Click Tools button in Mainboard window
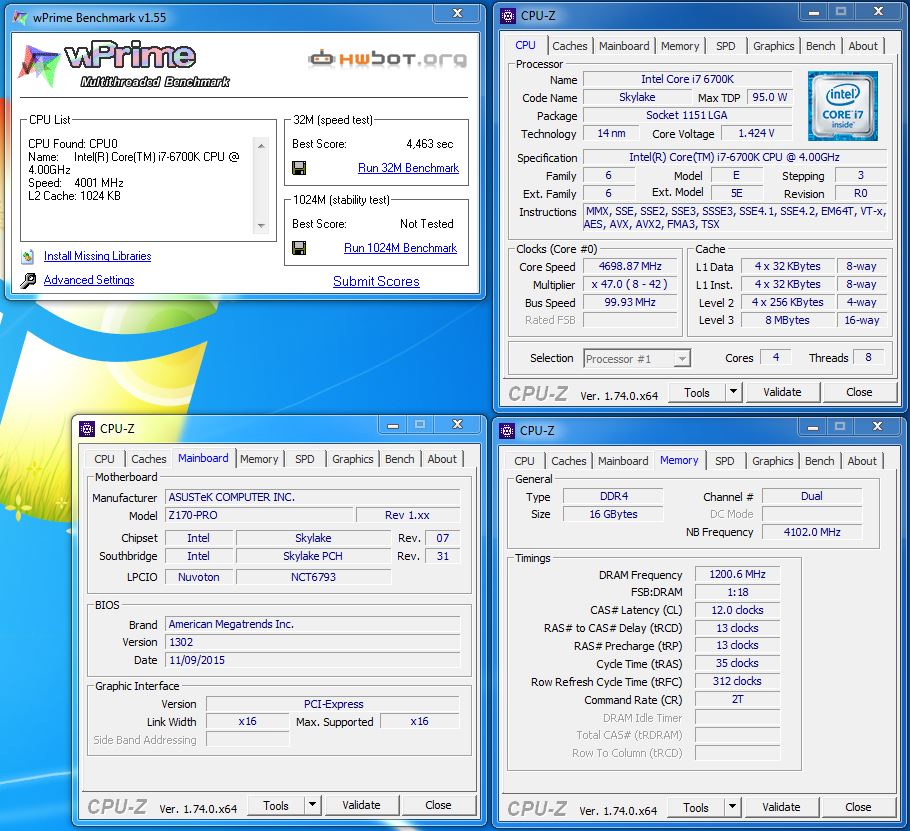Image resolution: width=910 pixels, height=831 pixels. [x=276, y=805]
